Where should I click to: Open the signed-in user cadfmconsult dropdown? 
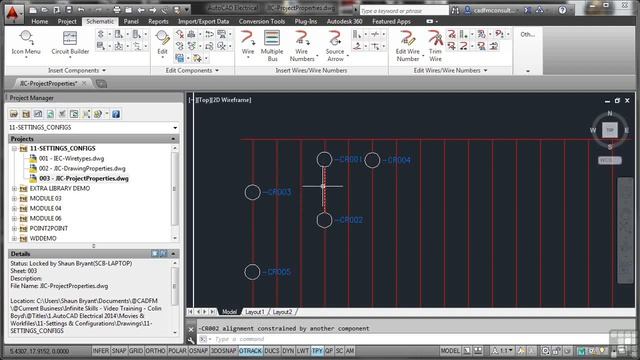(492, 10)
